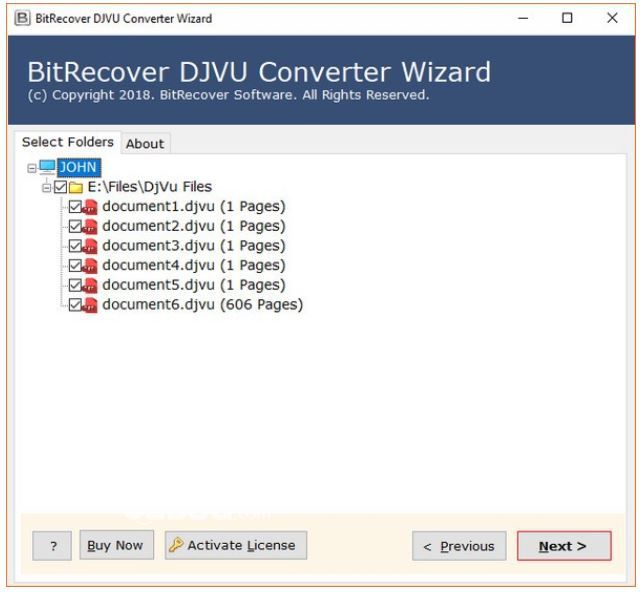Click the JOHN computer icon

click(x=47, y=167)
